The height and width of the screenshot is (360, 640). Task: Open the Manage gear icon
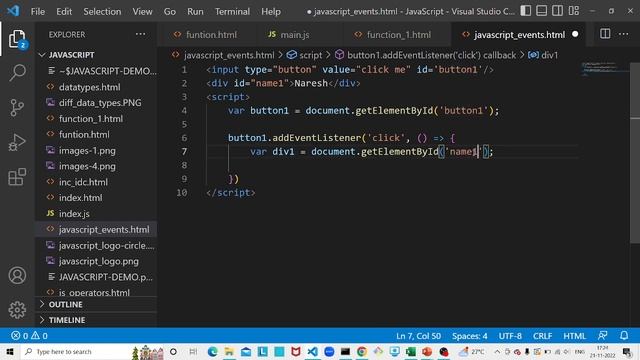[17, 310]
